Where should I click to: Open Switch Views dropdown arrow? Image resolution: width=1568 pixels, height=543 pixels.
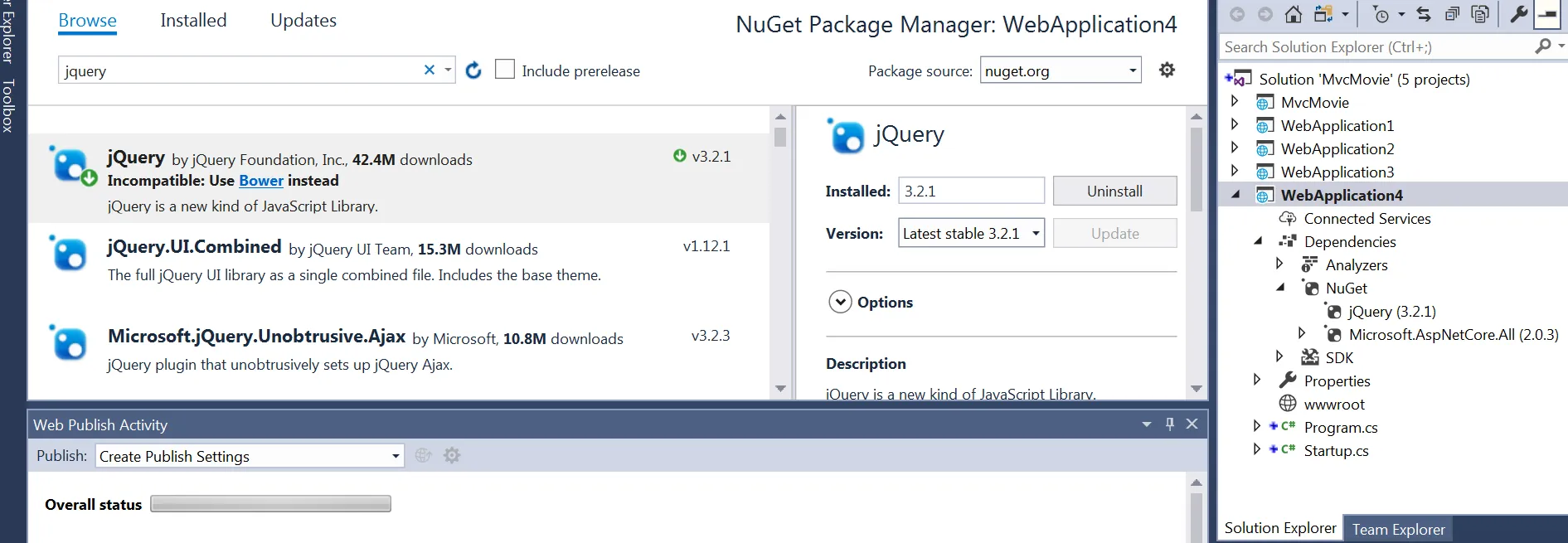(1345, 14)
